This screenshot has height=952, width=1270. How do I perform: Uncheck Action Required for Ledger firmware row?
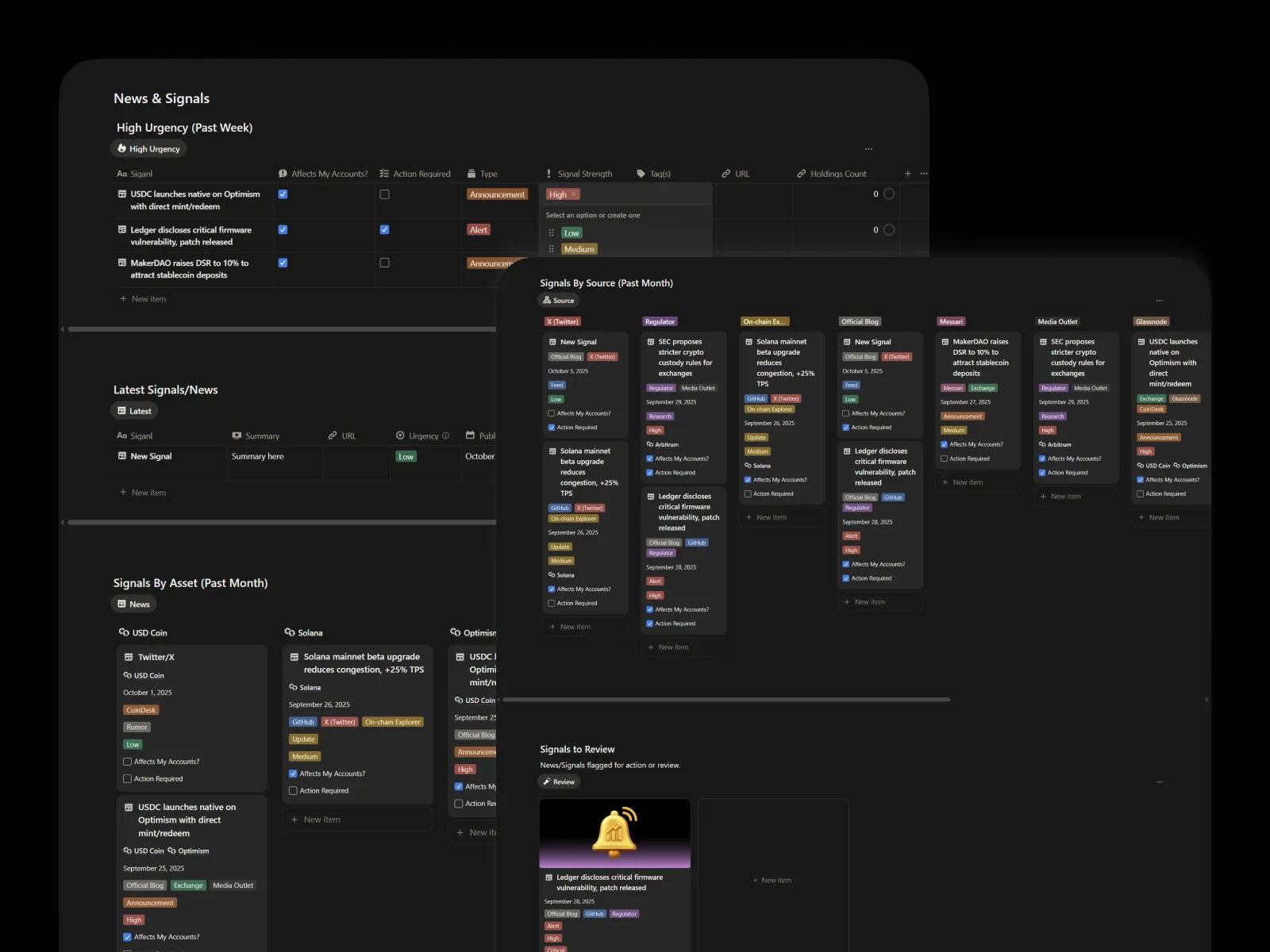(x=384, y=230)
